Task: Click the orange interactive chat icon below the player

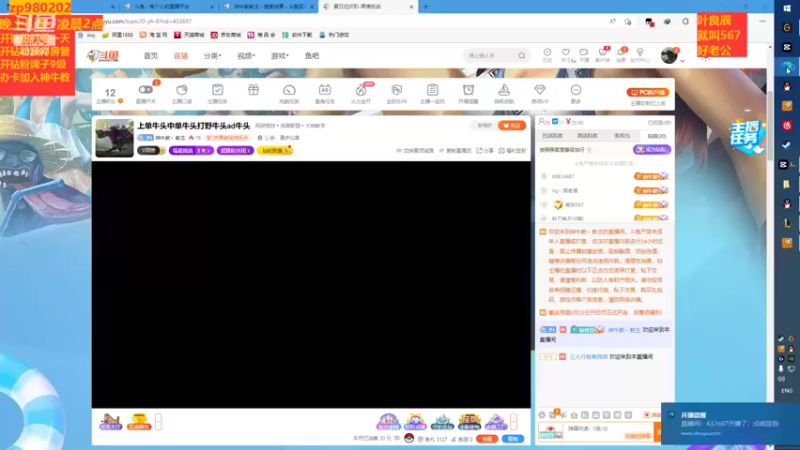Action: point(139,422)
